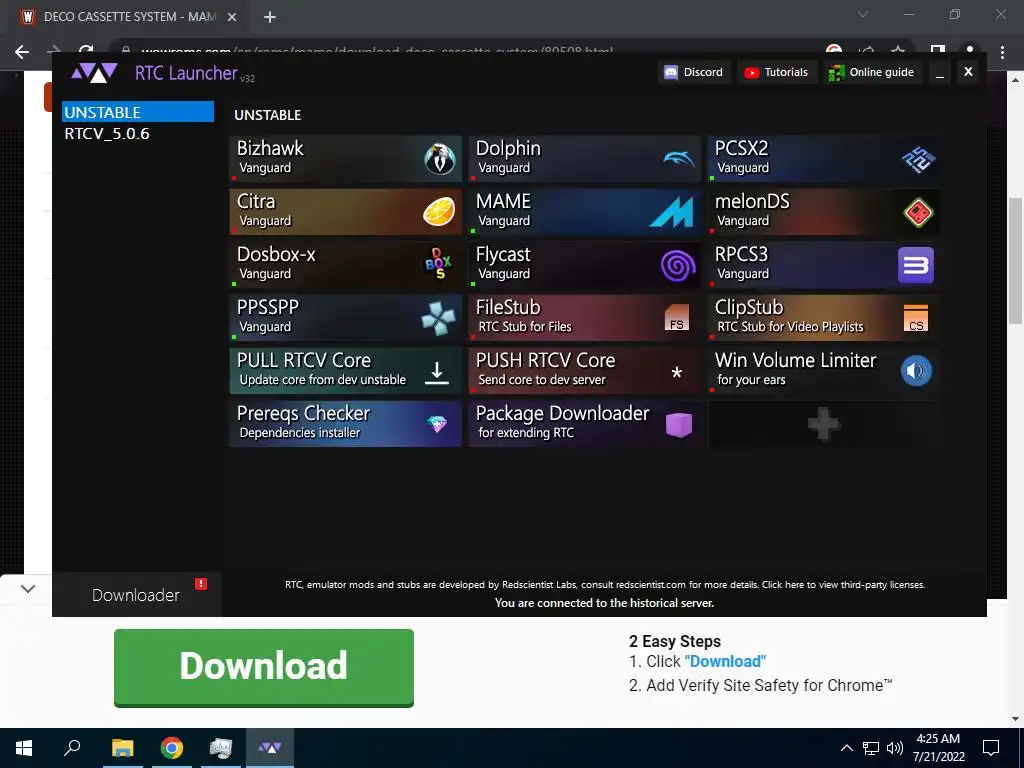Viewport: 1024px width, 768px height.
Task: Open the Windows Start menu
Action: coord(24,748)
